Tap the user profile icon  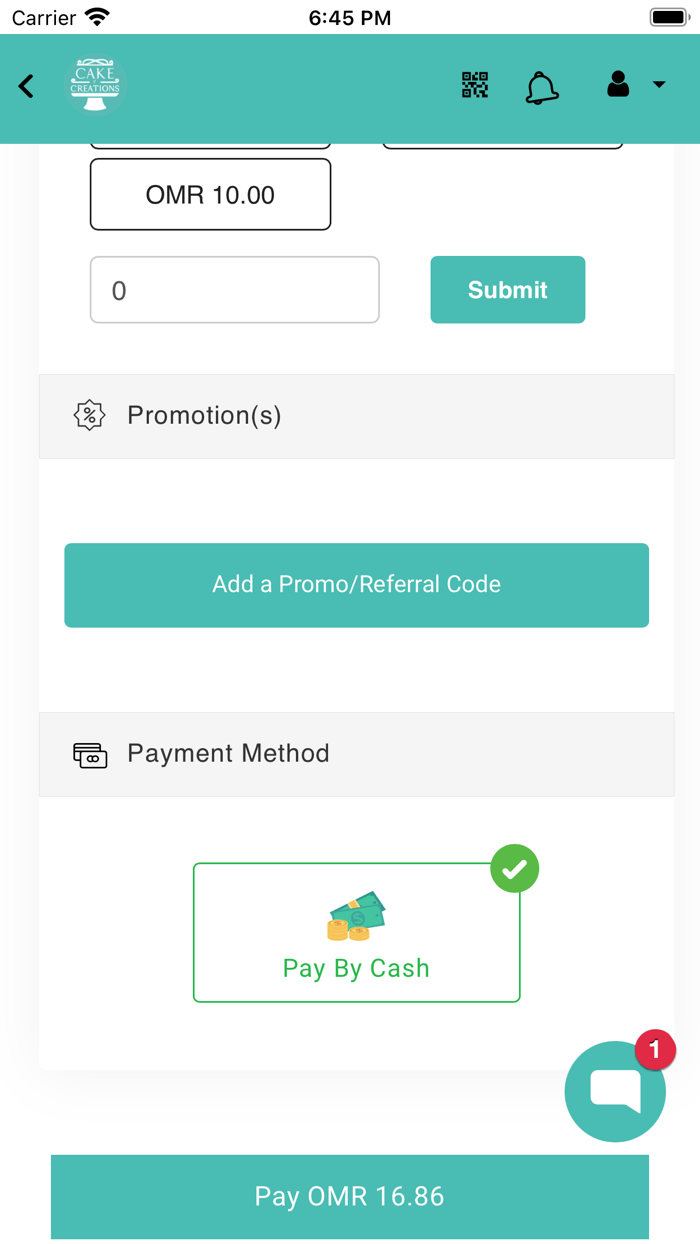(x=618, y=85)
